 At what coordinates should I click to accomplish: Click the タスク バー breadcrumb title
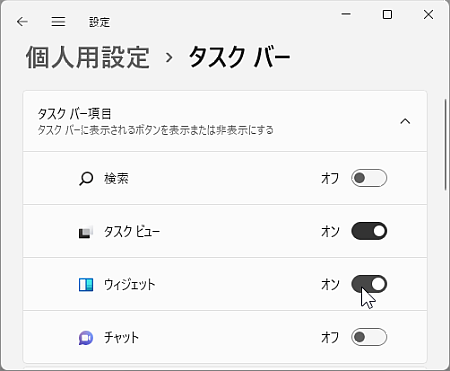[240, 57]
